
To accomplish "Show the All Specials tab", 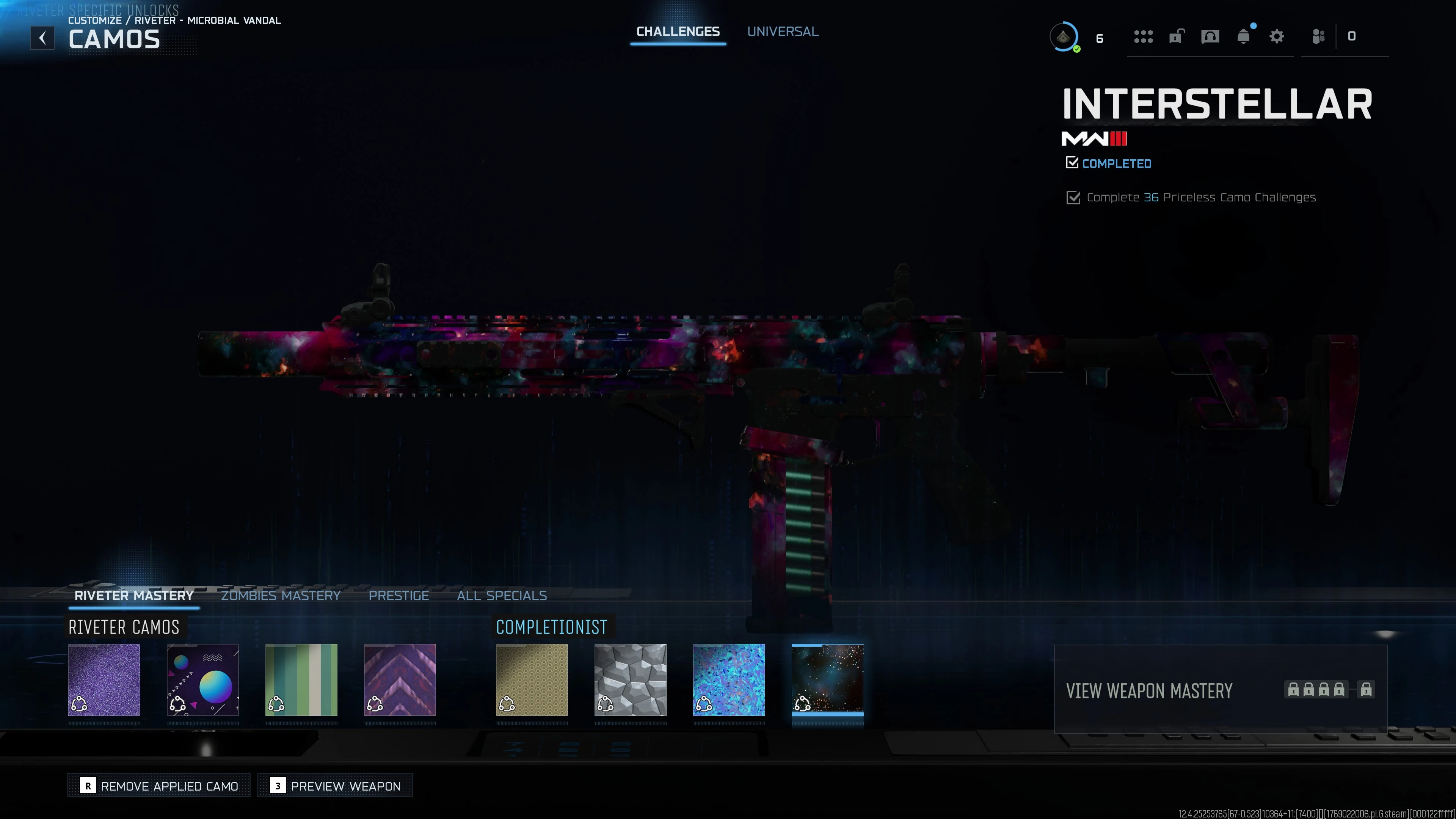I will 501,595.
